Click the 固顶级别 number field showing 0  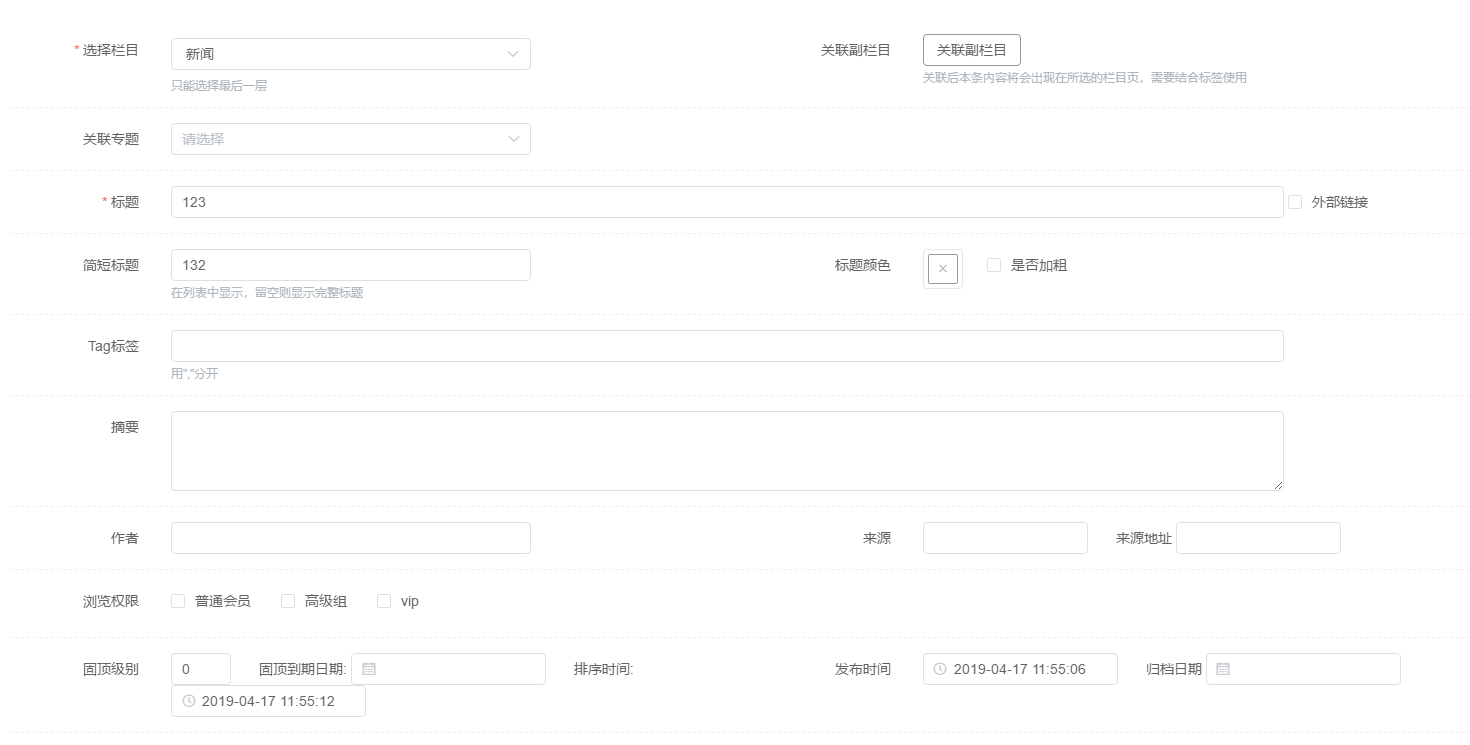point(201,669)
